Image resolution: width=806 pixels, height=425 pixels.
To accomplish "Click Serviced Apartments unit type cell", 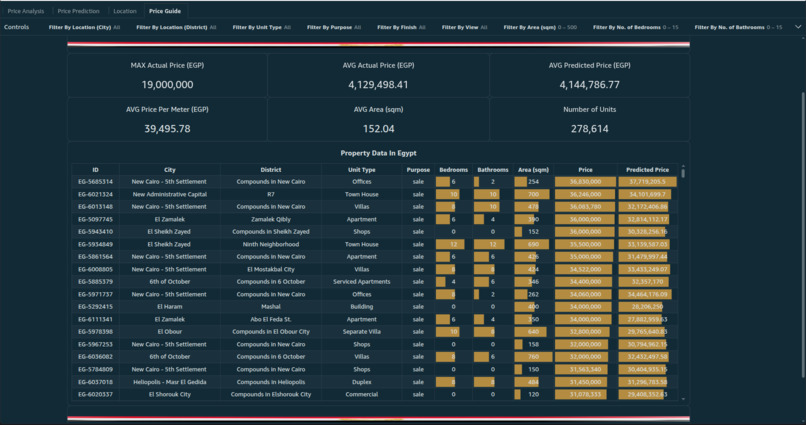I will tap(362, 282).
